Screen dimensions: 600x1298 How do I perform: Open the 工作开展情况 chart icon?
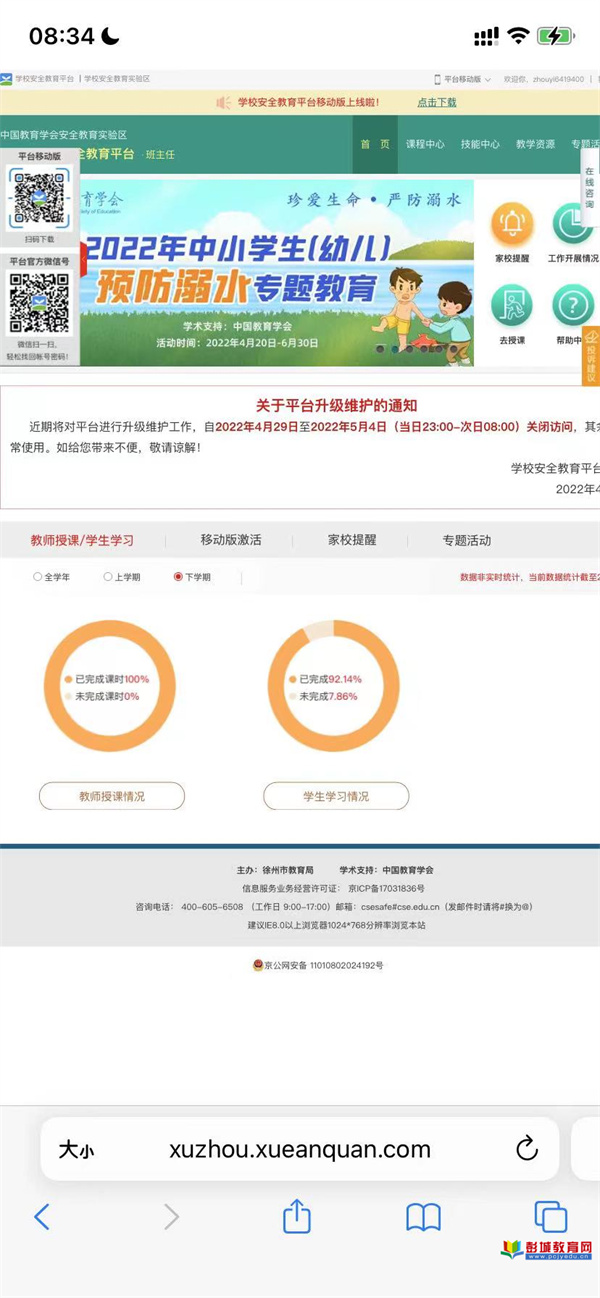[573, 225]
